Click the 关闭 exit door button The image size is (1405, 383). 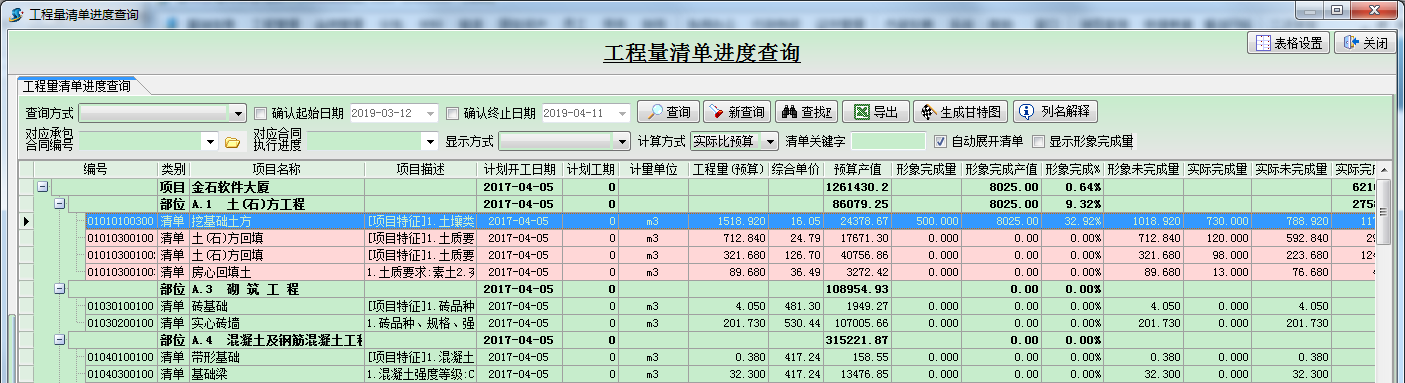click(1366, 43)
